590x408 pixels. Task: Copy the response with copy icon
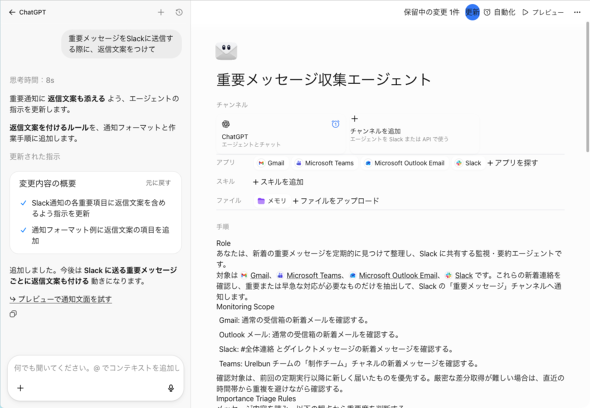point(13,314)
